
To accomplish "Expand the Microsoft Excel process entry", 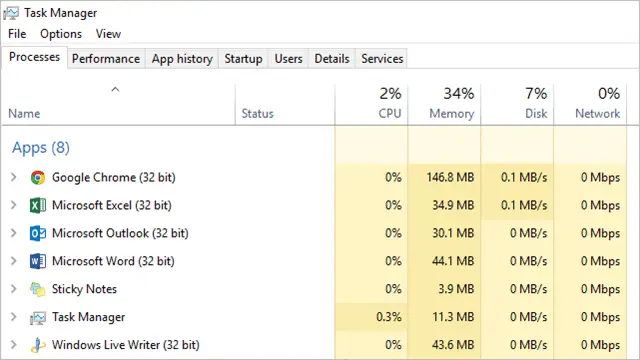I will pyautogui.click(x=13, y=205).
